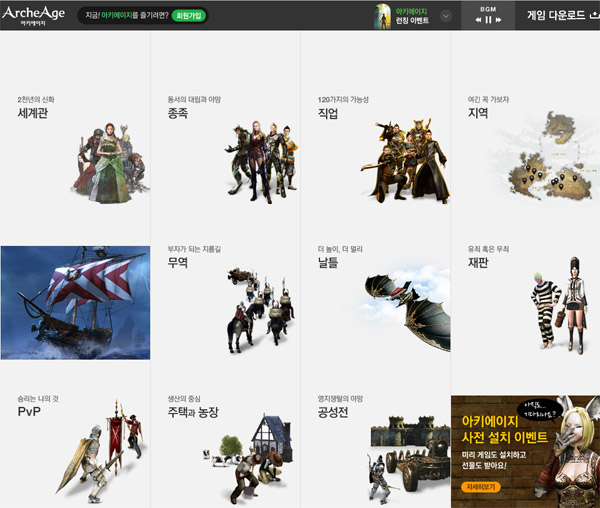Image resolution: width=600 pixels, height=508 pixels.
Task: Open the 날틀 glider section
Action: [x=328, y=262]
